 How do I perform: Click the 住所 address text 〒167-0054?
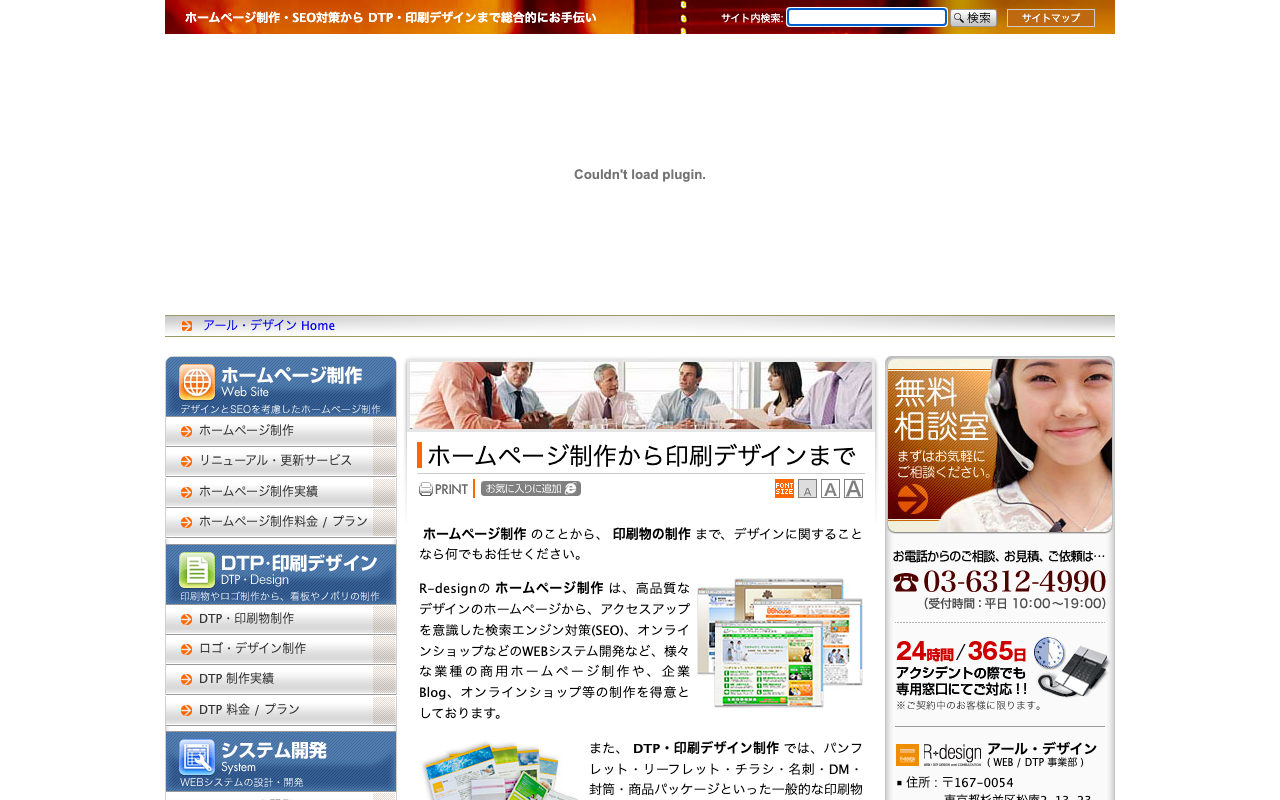pos(978,783)
